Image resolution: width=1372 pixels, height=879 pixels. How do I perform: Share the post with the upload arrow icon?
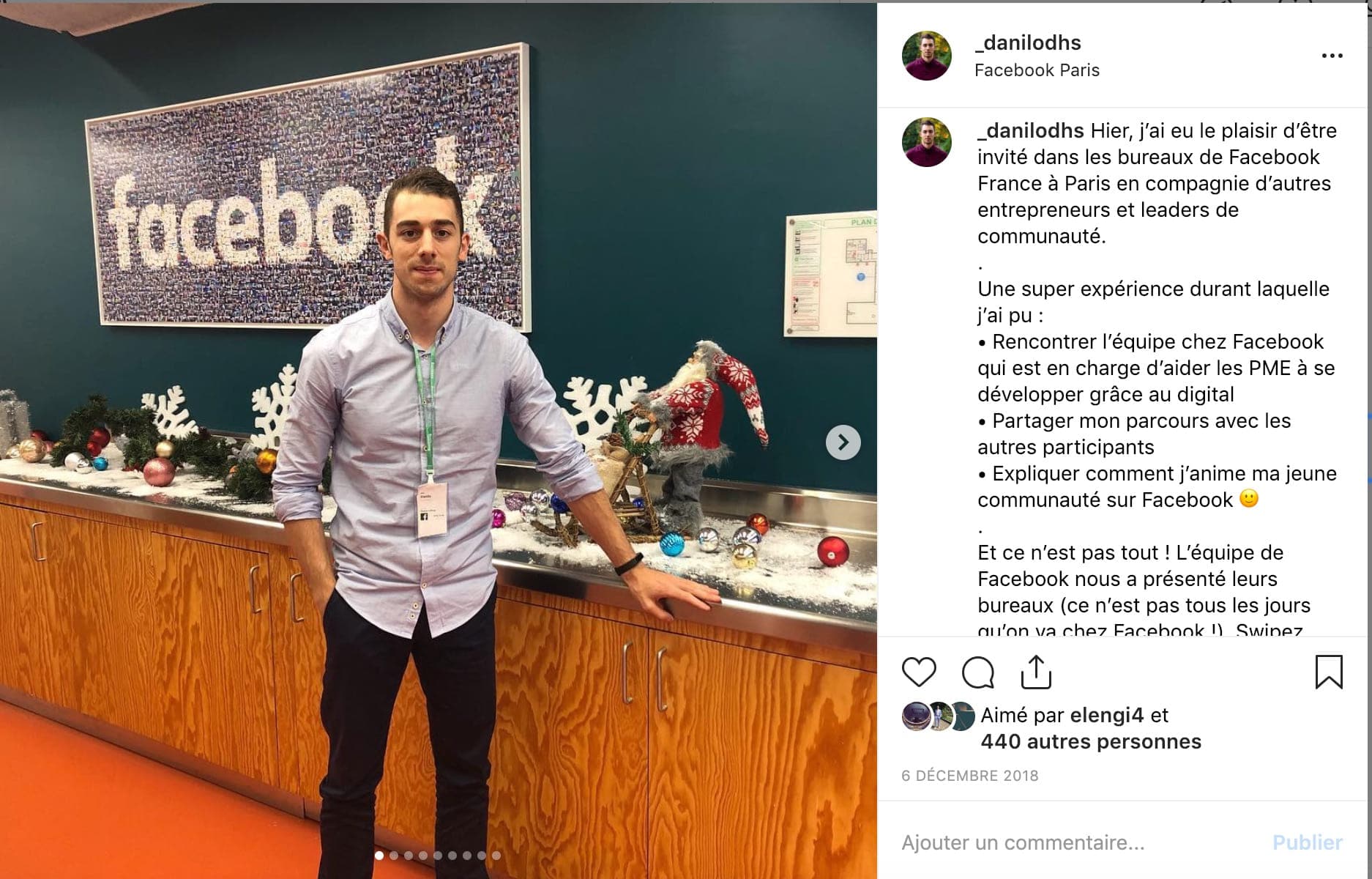pyautogui.click(x=1036, y=672)
